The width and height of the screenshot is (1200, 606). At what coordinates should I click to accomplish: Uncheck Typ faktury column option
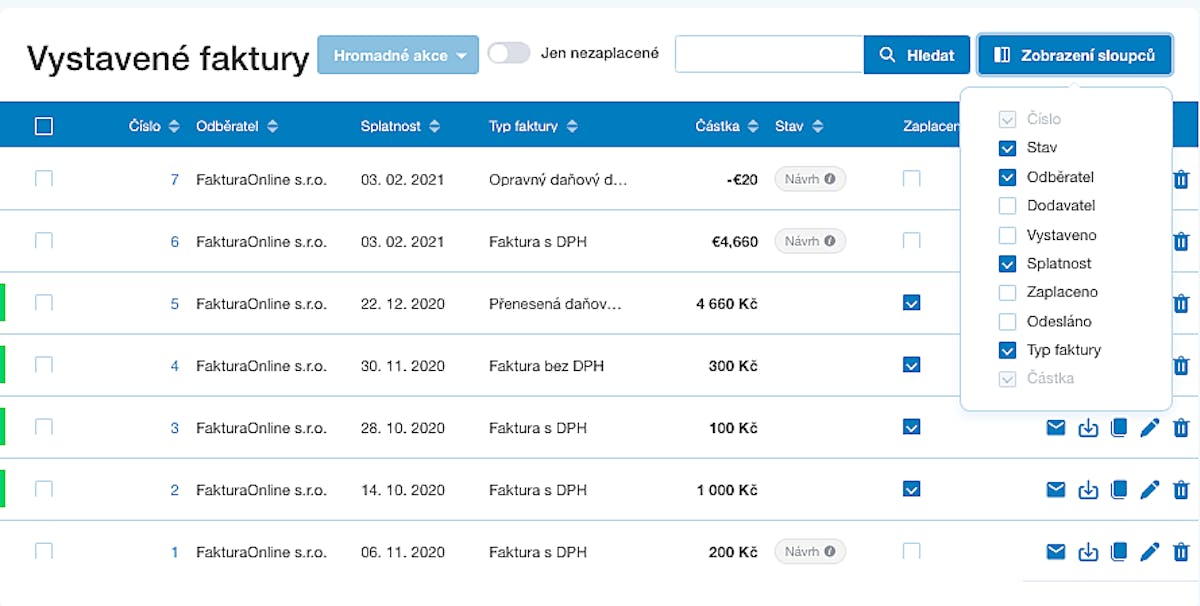click(1008, 351)
